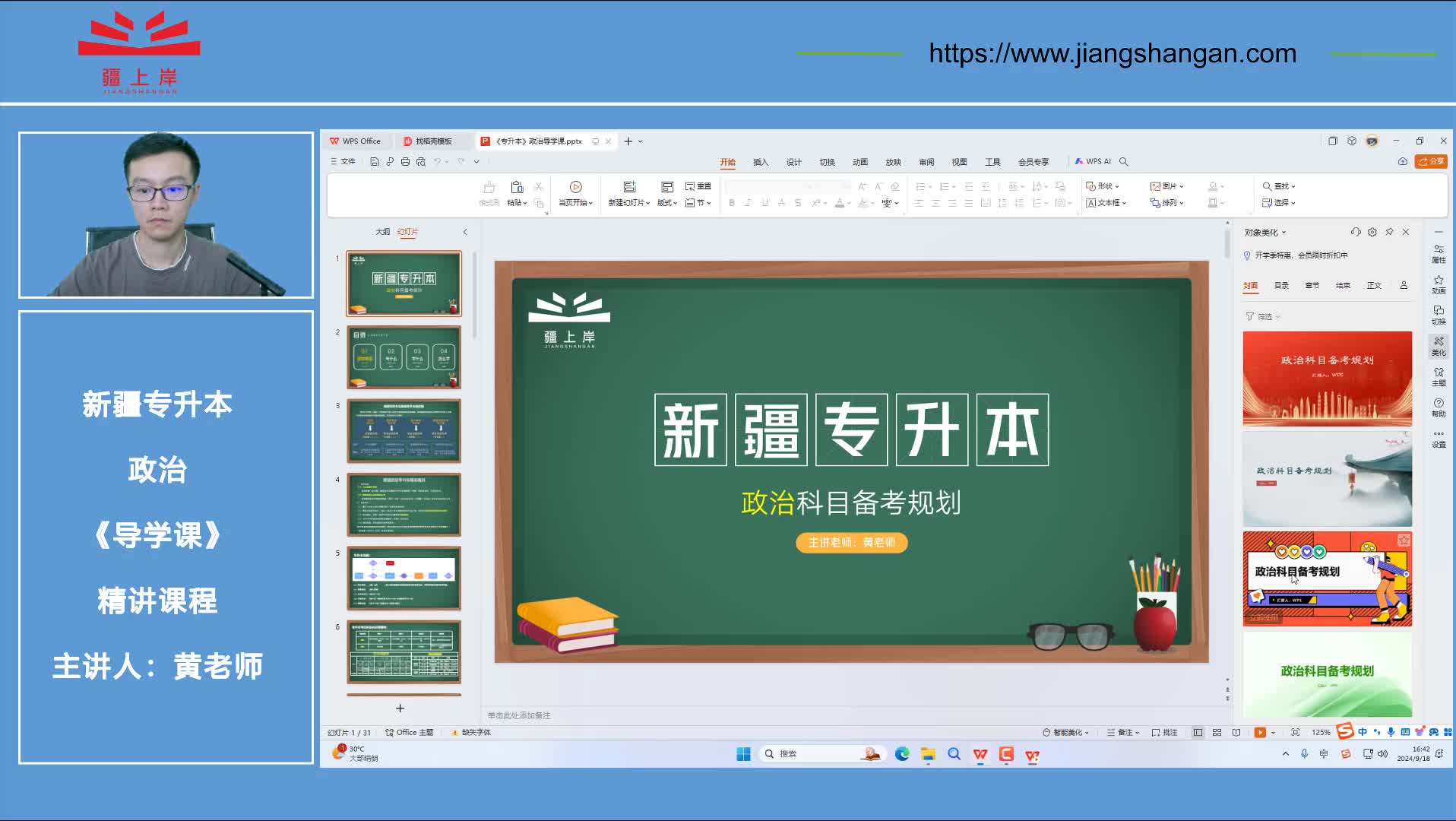Open Microsoft Edge from taskbar

[902, 754]
